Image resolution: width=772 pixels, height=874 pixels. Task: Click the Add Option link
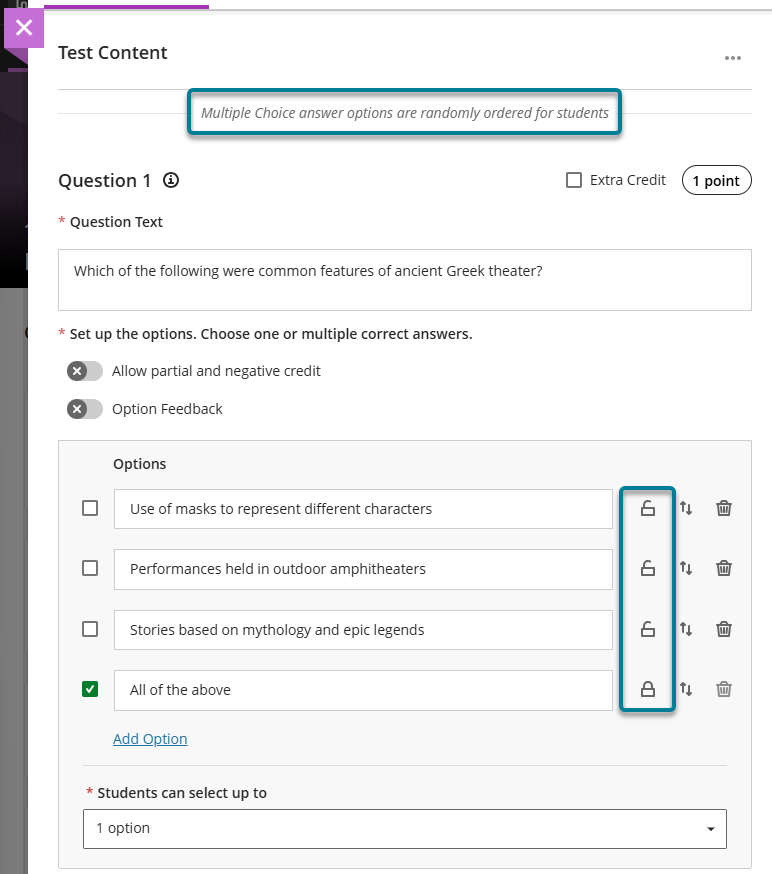pos(149,738)
